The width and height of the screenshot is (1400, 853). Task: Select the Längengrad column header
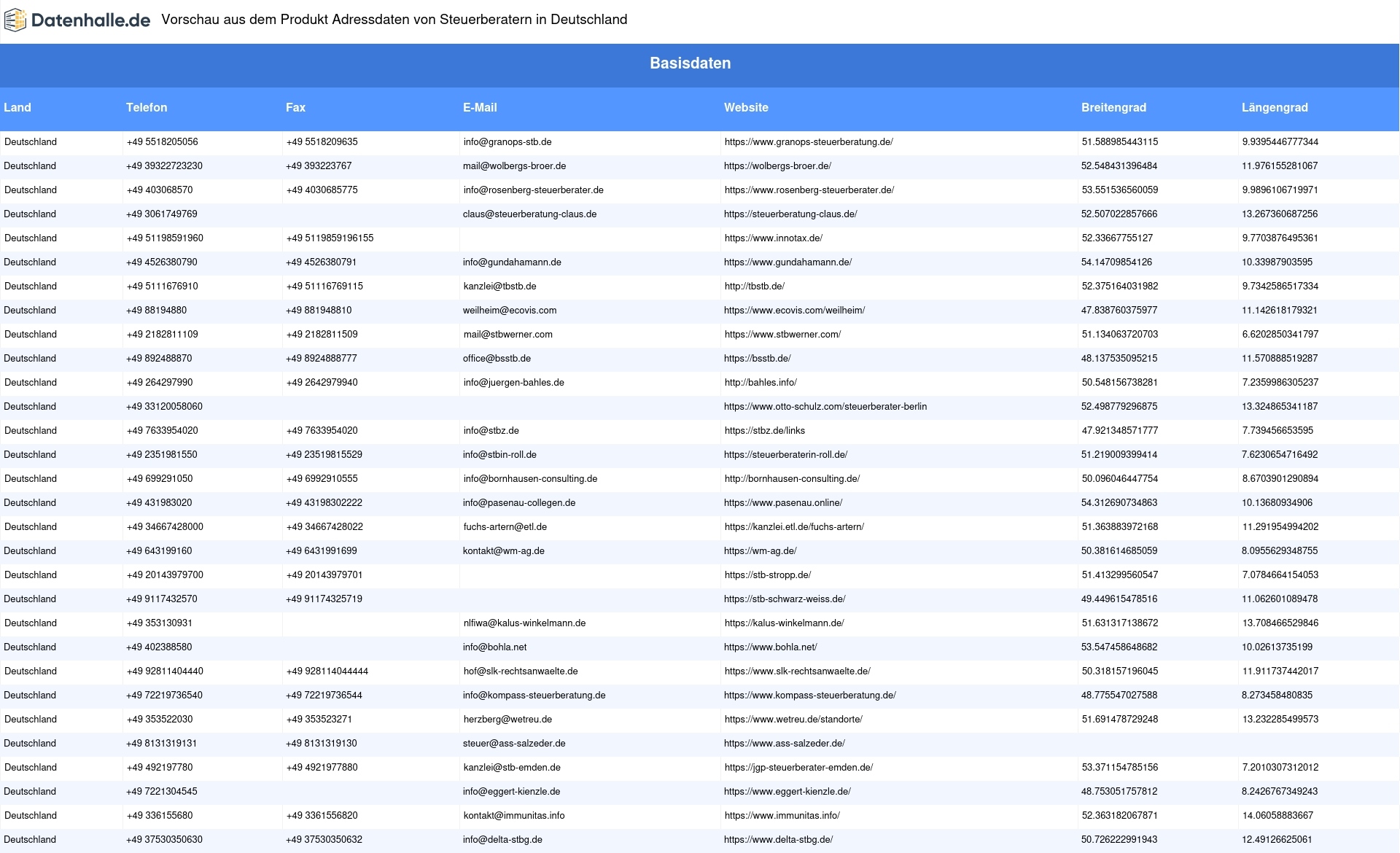pyautogui.click(x=1275, y=107)
